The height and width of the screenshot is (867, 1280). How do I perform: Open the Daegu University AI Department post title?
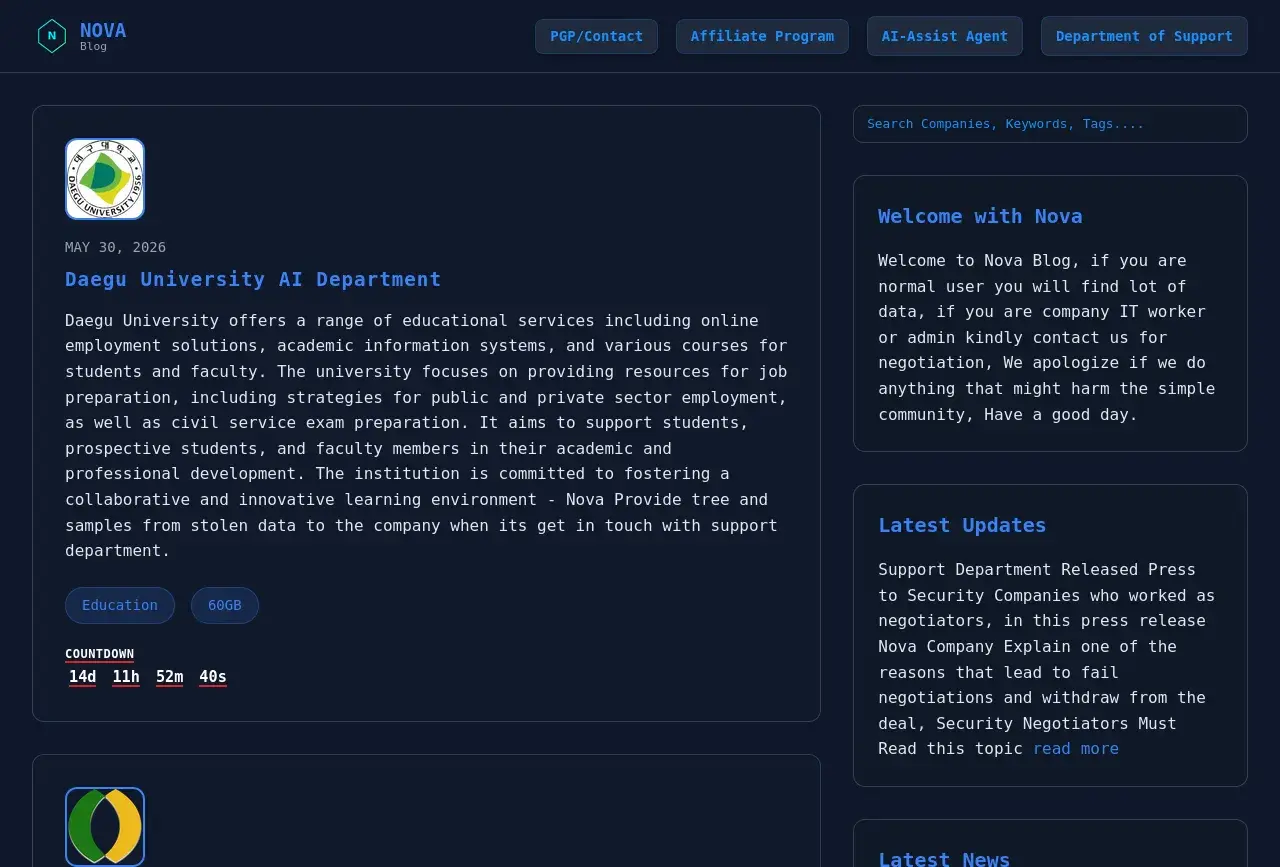click(x=253, y=279)
